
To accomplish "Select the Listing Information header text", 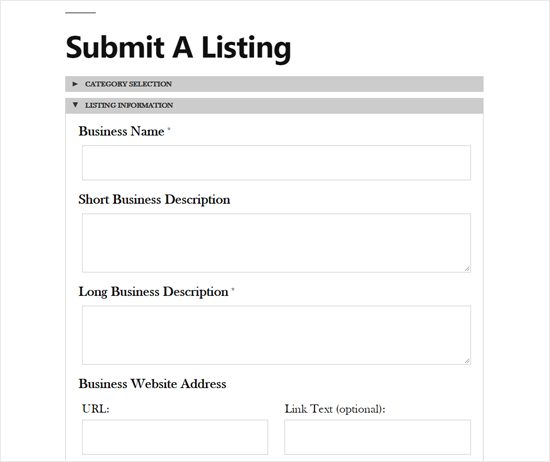I will coord(129,105).
